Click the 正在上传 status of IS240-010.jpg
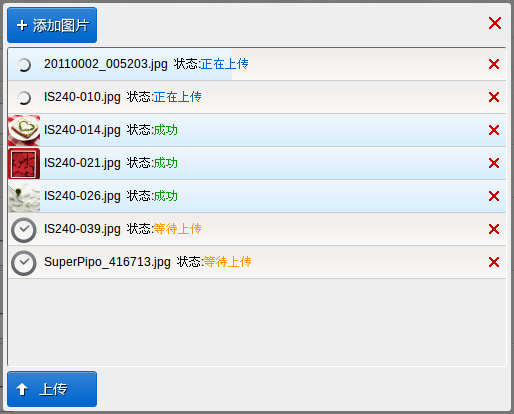This screenshot has height=414, width=514. 177,97
